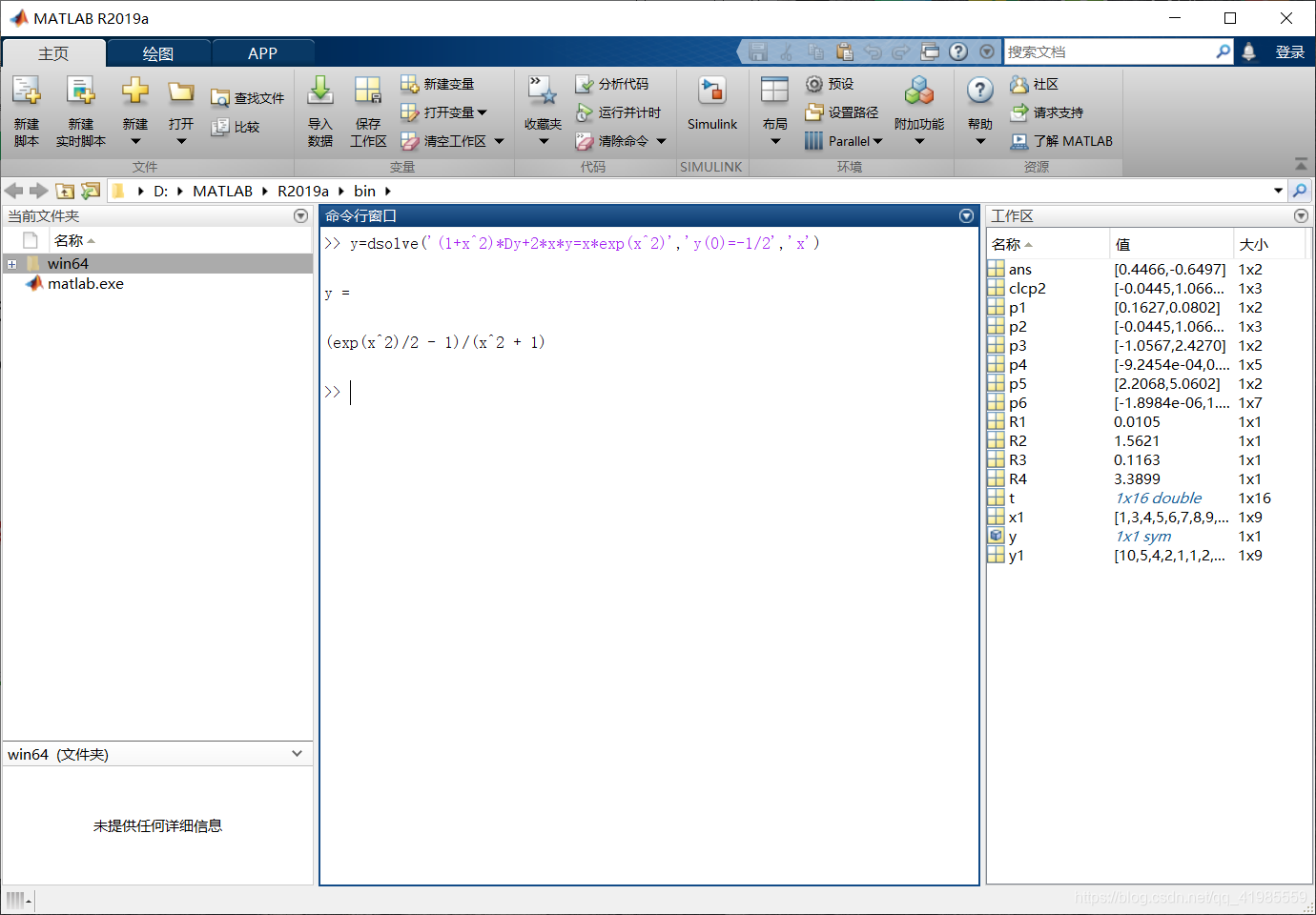
Task: Click the D: drive segment in the path bar
Action: point(161,192)
